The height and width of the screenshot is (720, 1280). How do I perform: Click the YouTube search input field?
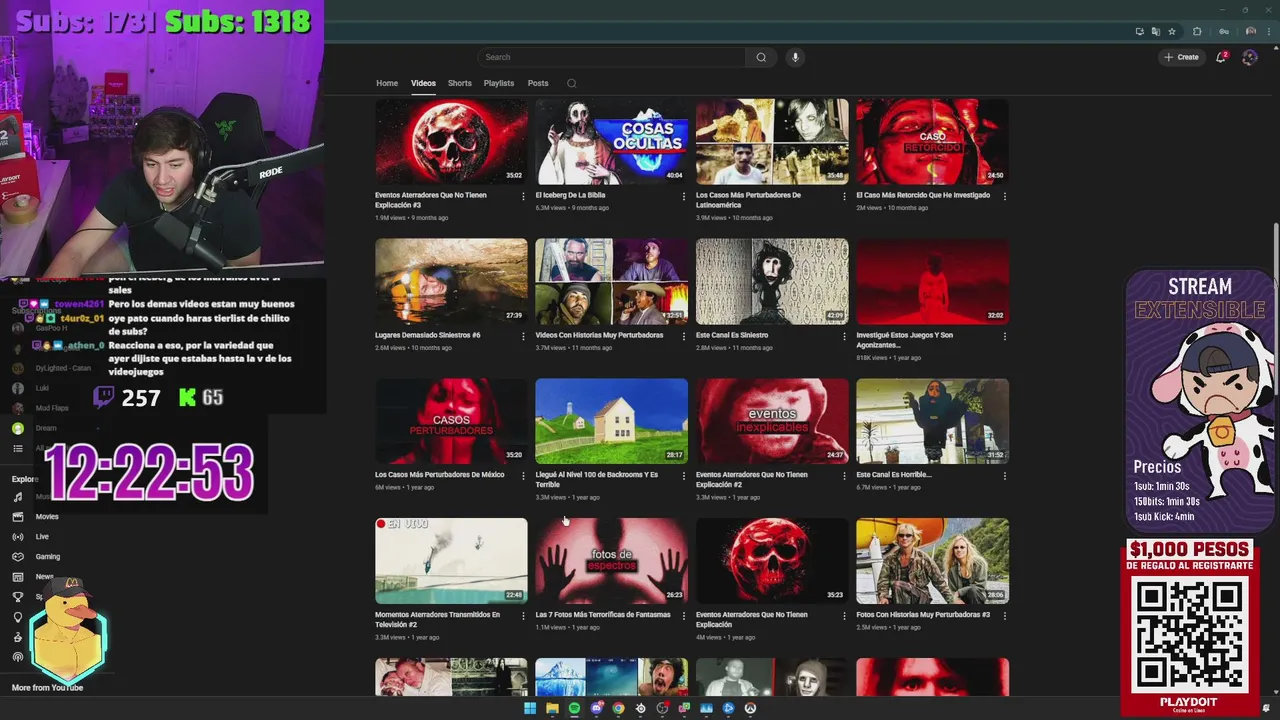point(612,57)
